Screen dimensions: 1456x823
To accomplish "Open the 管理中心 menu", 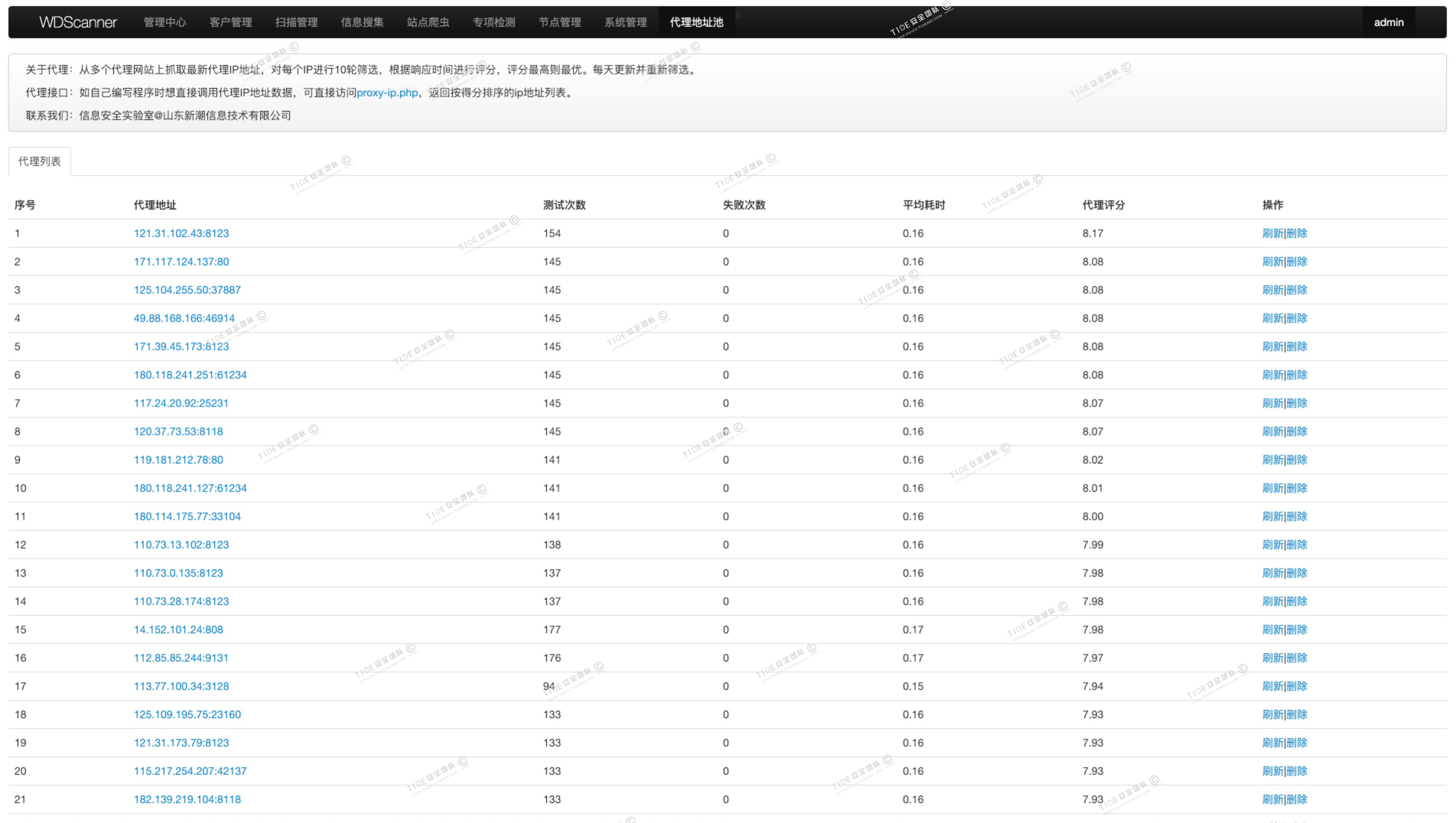I will 164,22.
